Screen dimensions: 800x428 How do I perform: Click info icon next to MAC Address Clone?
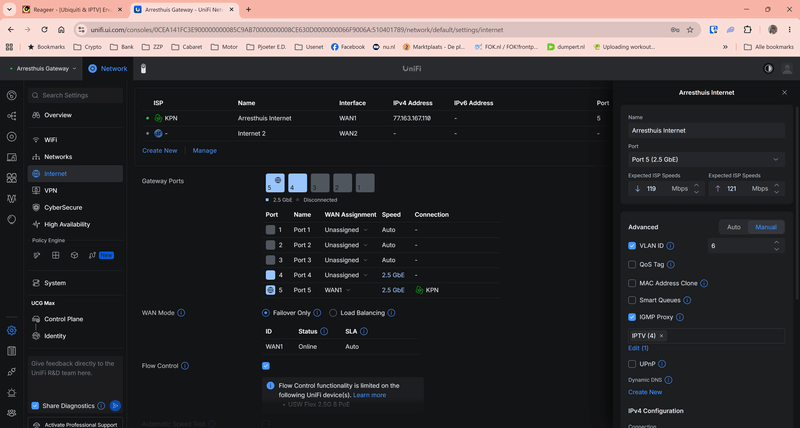(704, 283)
